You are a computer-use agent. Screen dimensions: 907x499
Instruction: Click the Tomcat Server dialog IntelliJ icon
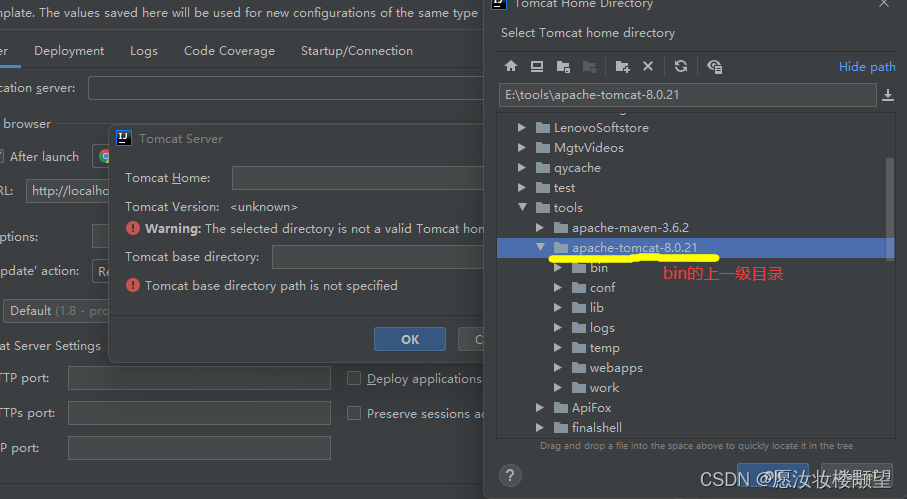click(x=124, y=138)
